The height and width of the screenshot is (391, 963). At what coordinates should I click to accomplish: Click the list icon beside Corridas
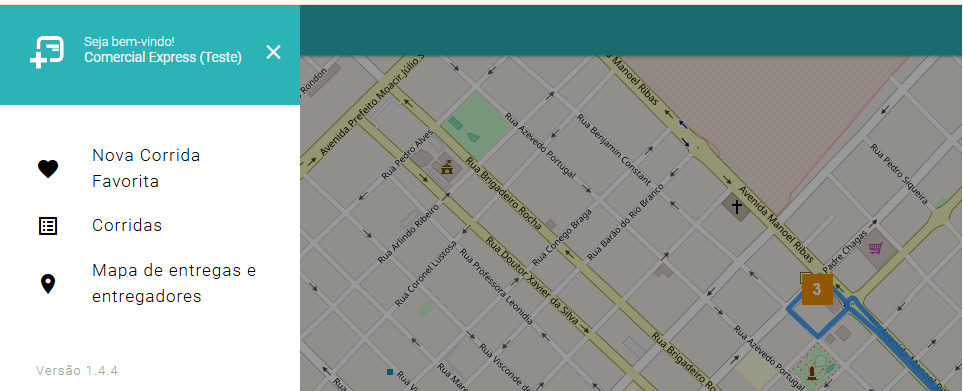[x=48, y=226]
